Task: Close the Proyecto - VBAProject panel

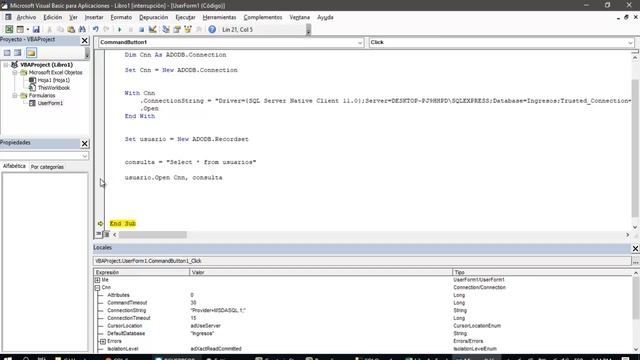Action: 84,40
